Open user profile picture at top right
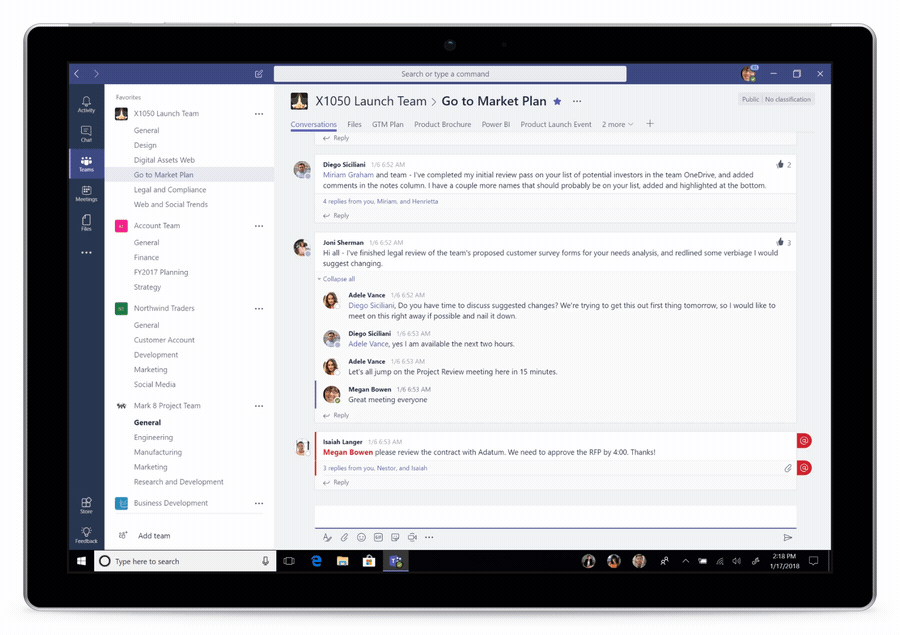 tap(748, 73)
